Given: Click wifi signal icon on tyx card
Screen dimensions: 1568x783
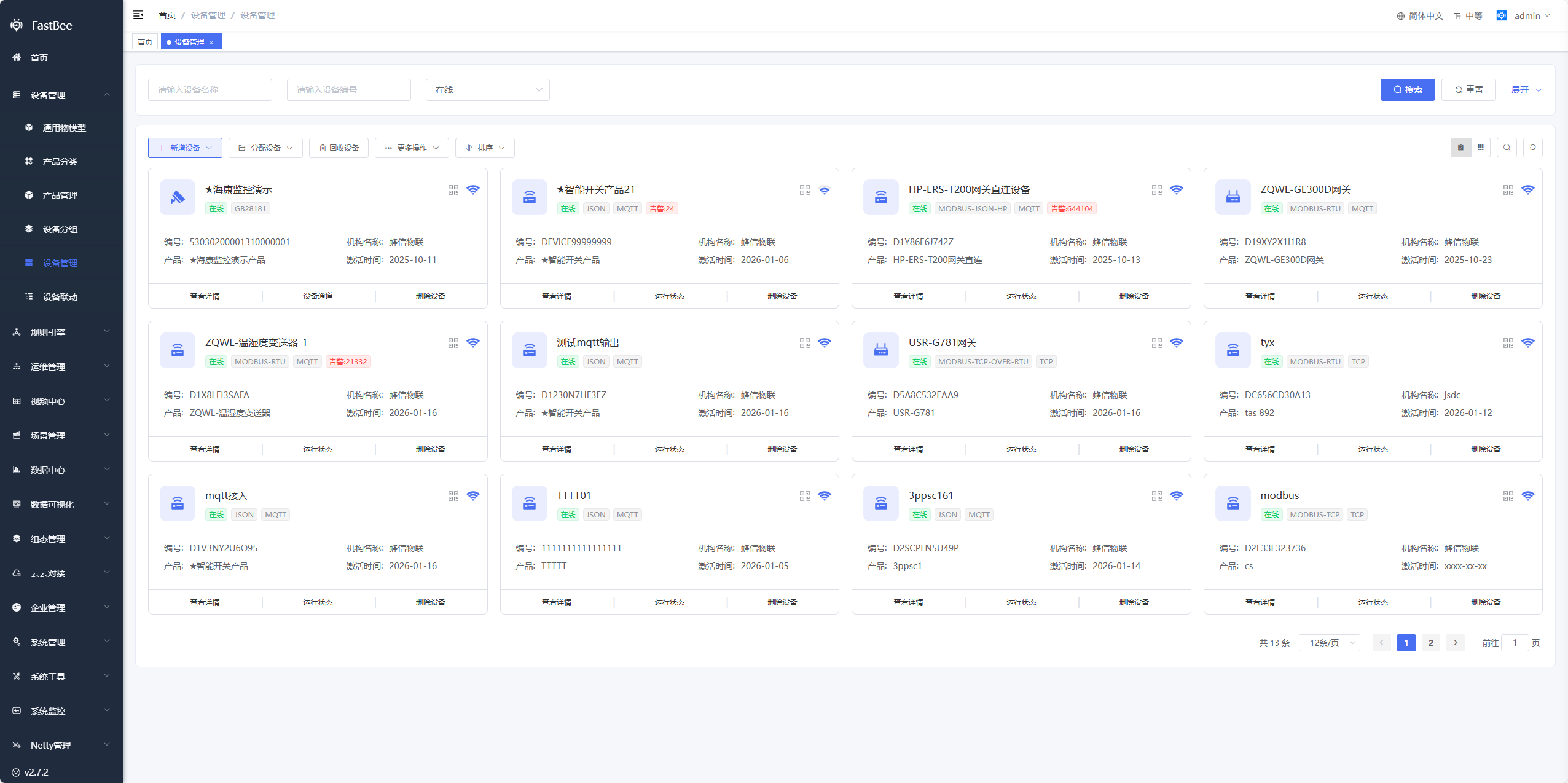Looking at the screenshot, I should tap(1527, 343).
